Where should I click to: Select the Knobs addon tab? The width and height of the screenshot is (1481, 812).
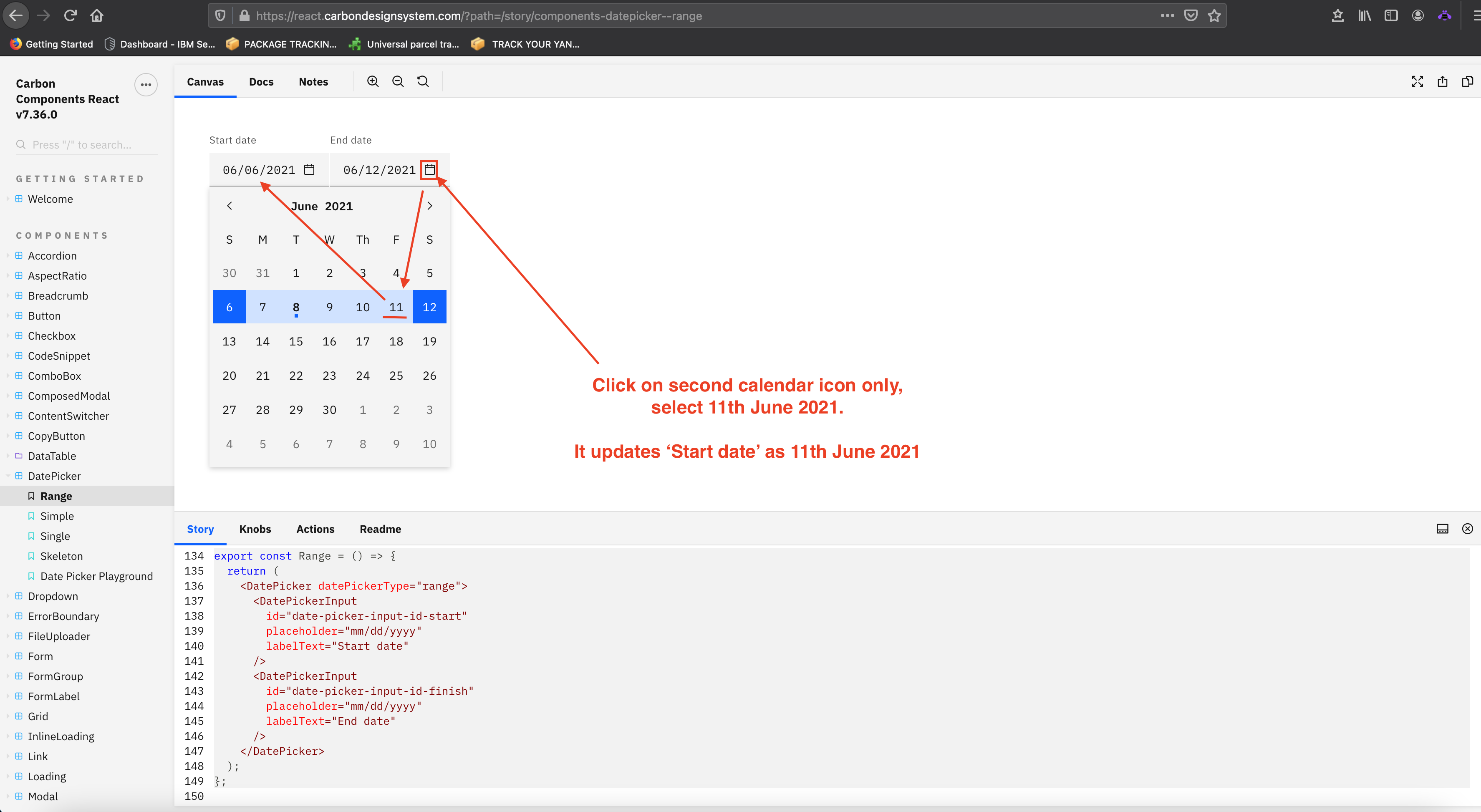point(255,529)
